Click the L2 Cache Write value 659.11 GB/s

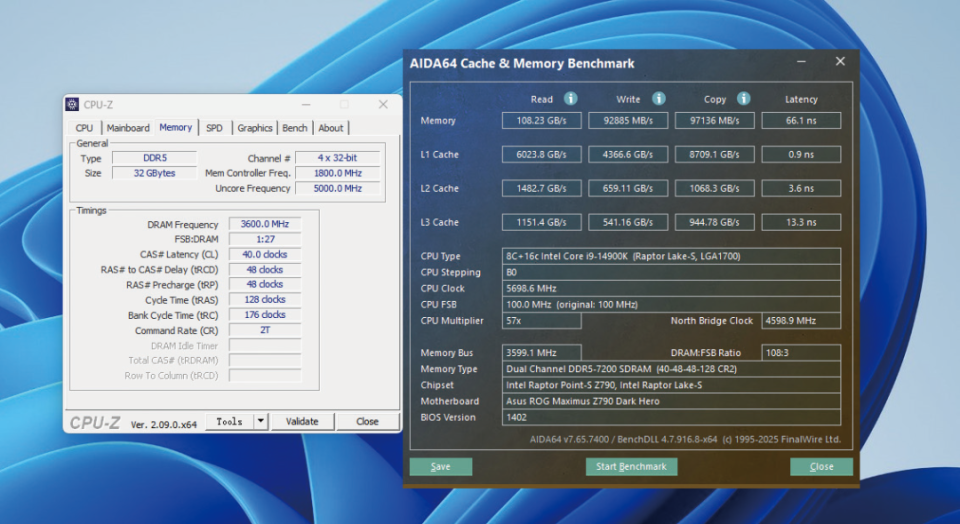click(x=628, y=188)
